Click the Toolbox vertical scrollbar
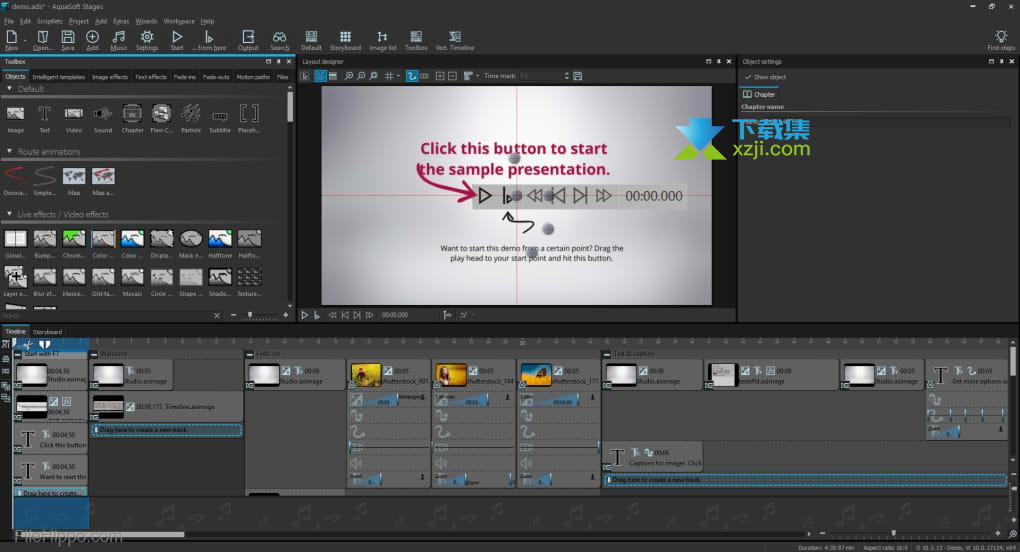The height and width of the screenshot is (552, 1020). [x=290, y=107]
